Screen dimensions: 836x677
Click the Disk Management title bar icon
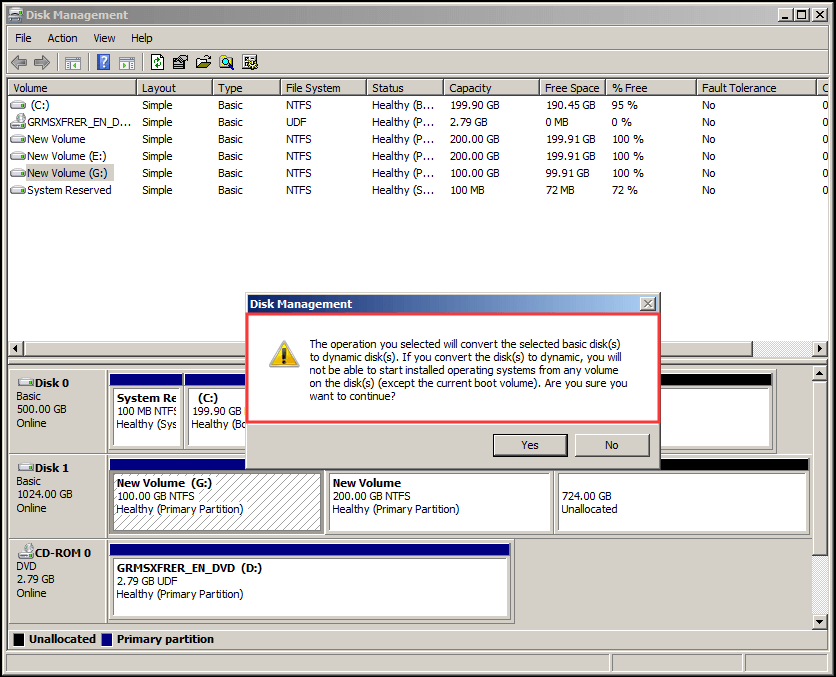16,15
